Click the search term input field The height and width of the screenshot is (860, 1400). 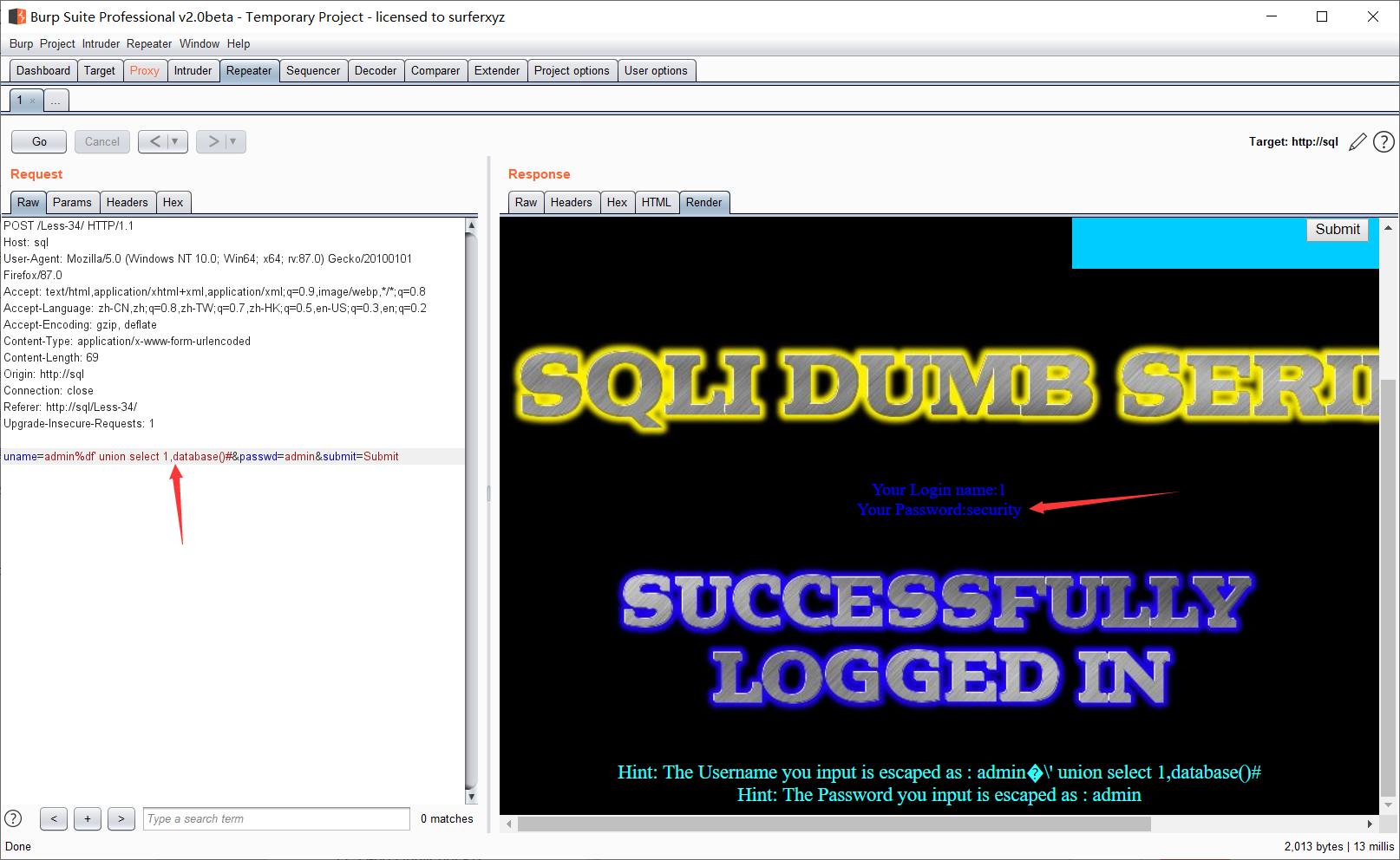click(x=277, y=818)
